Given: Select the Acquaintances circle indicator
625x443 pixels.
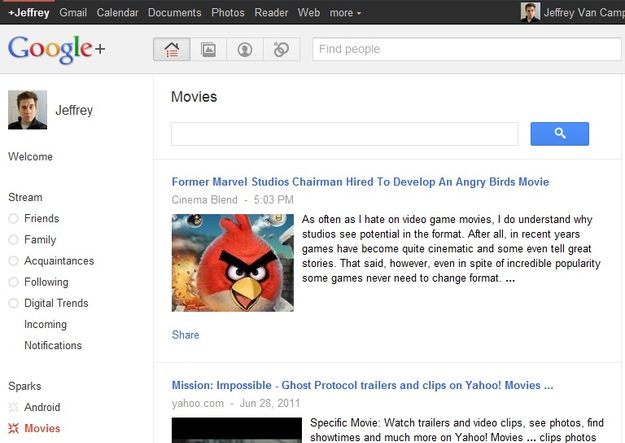Looking at the screenshot, I should point(14,261).
